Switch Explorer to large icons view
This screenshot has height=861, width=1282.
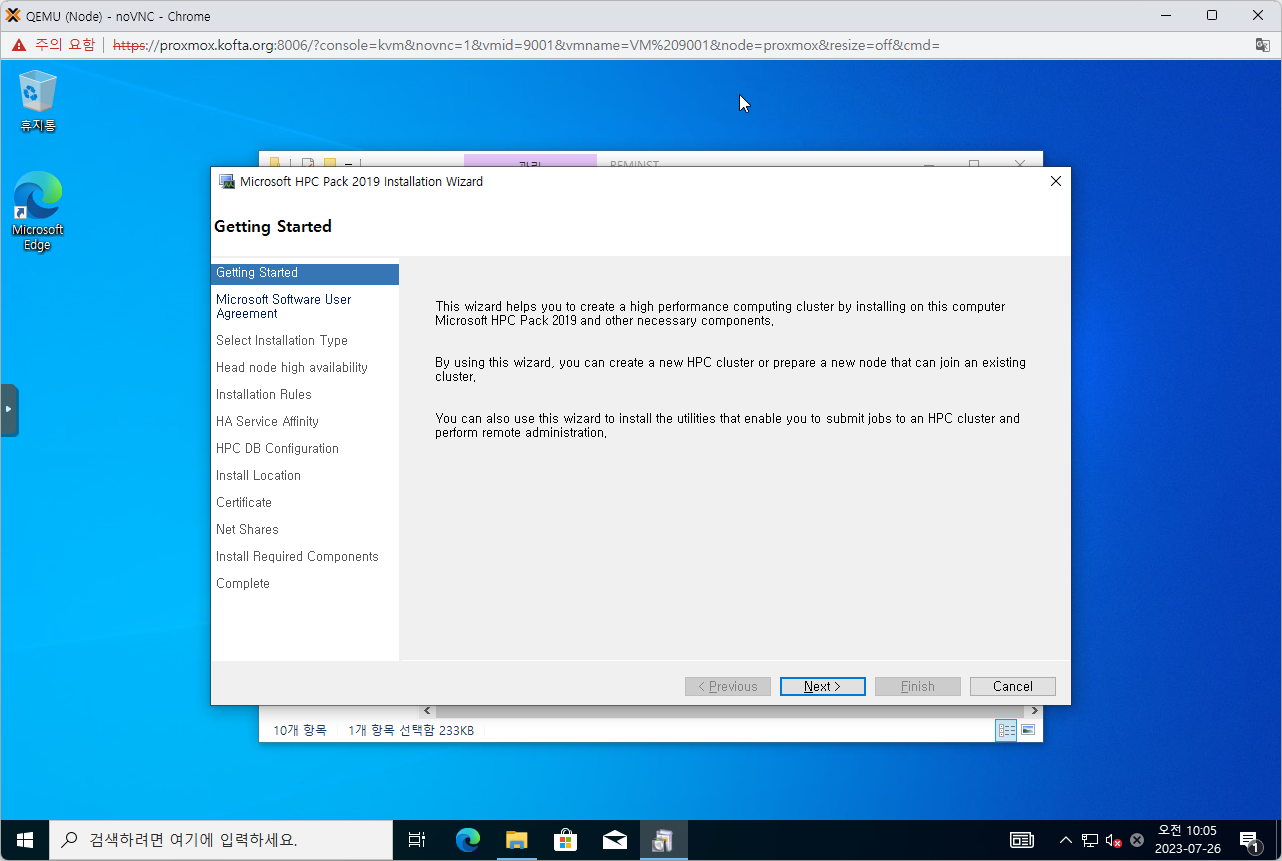1027,730
